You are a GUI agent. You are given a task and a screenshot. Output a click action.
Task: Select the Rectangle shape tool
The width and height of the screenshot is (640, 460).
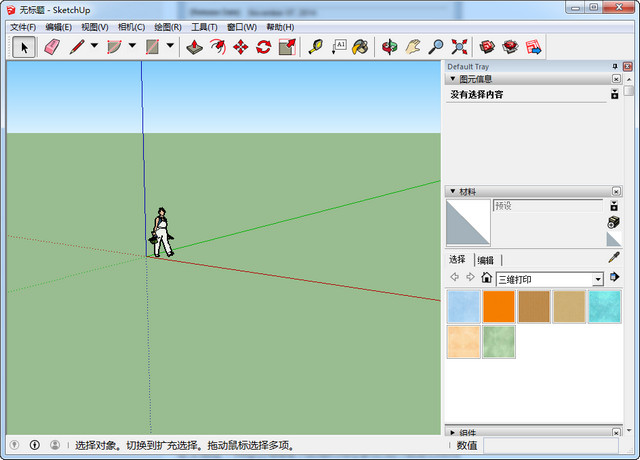tap(152, 47)
